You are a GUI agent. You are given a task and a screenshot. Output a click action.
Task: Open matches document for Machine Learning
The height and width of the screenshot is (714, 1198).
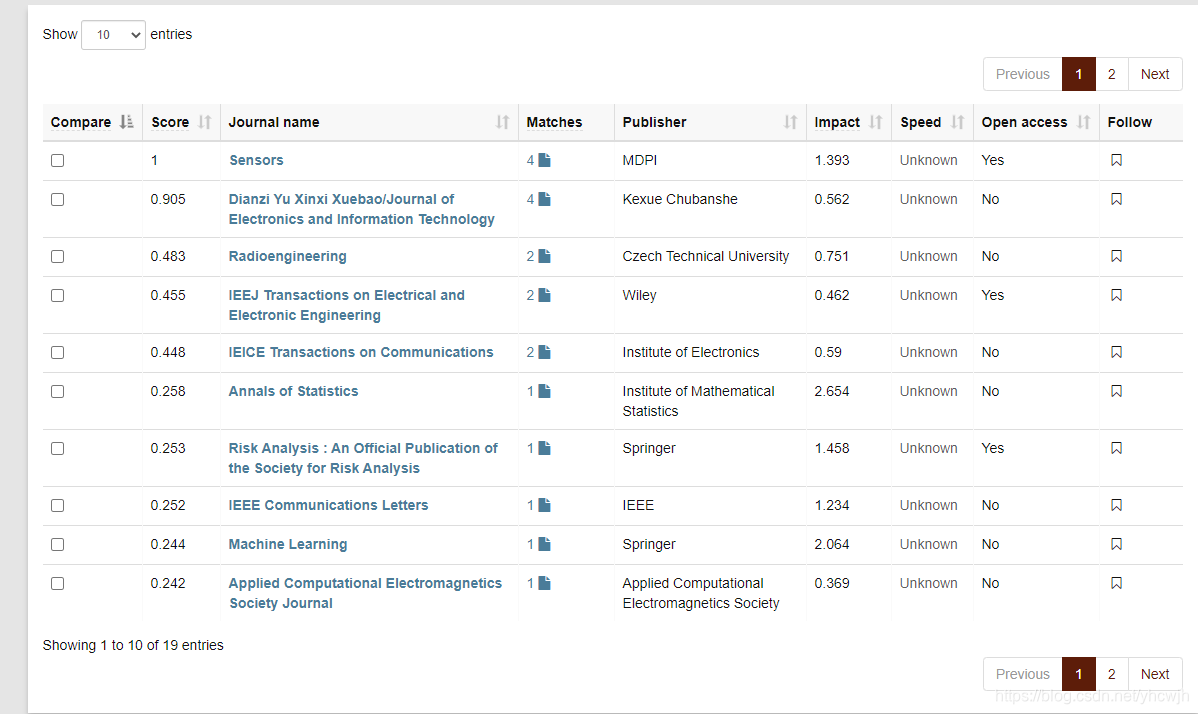pyautogui.click(x=544, y=544)
